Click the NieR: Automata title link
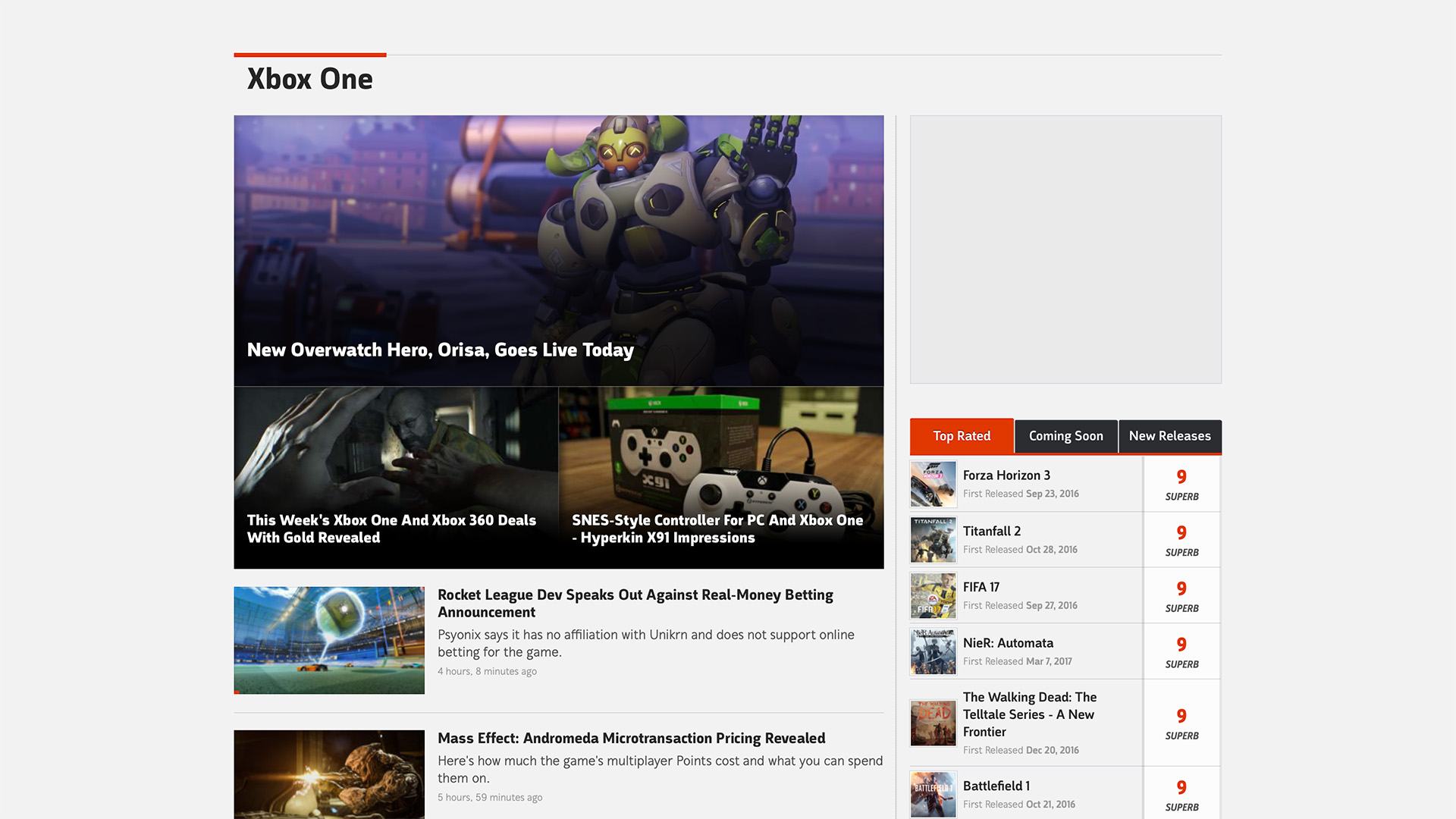The height and width of the screenshot is (819, 1456). [1007, 643]
